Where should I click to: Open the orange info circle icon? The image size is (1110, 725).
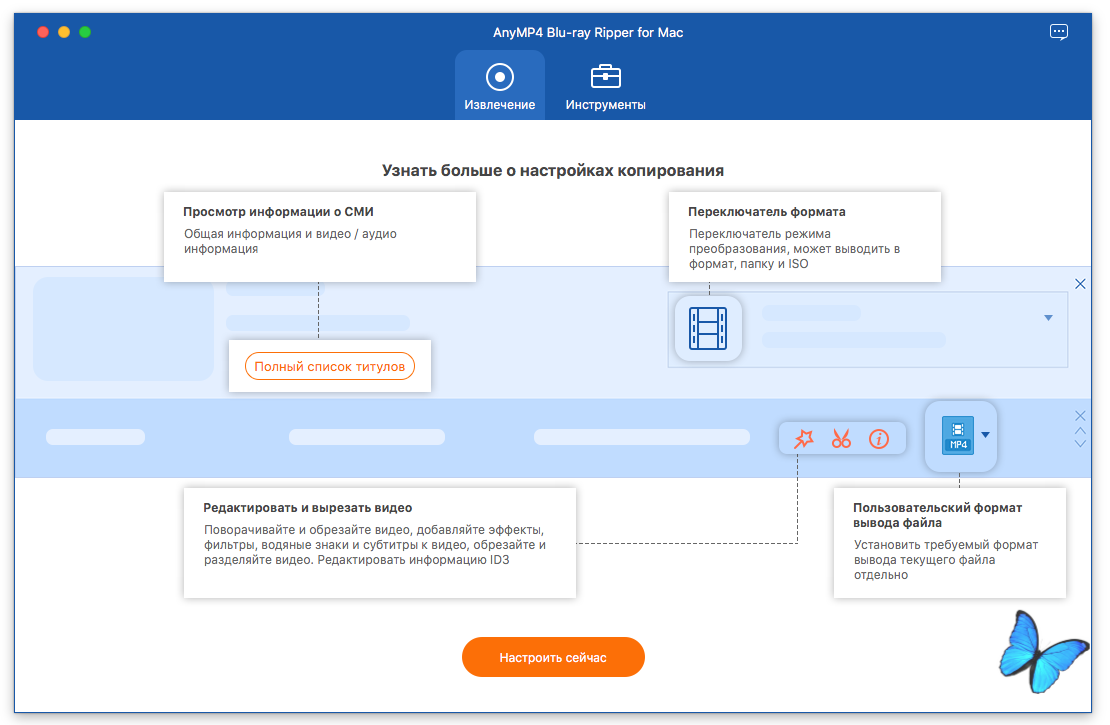tap(879, 438)
